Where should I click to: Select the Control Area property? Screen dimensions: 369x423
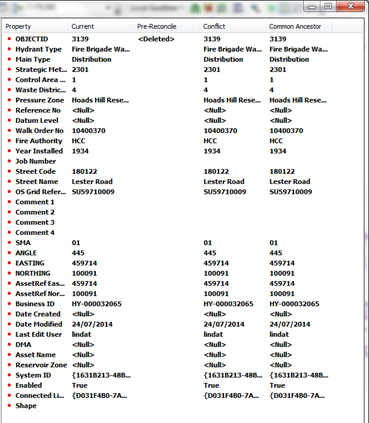(x=40, y=80)
